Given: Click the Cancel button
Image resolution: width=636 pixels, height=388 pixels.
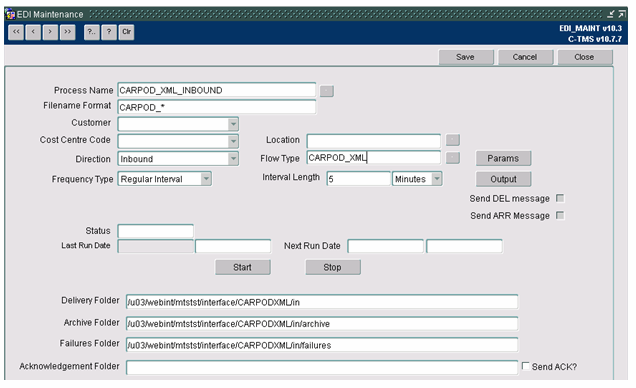Looking at the screenshot, I should pos(525,57).
